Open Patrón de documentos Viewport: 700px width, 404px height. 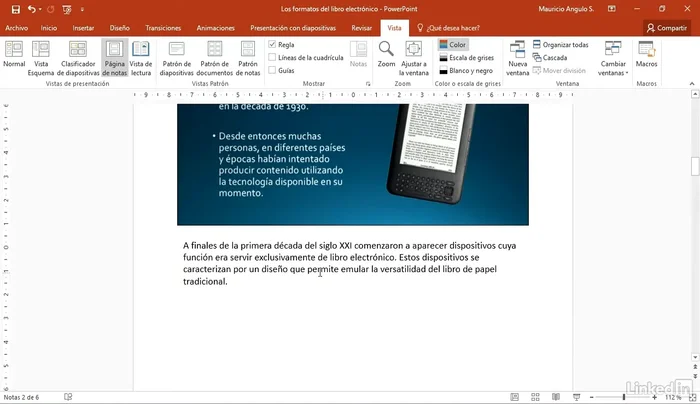[x=214, y=58]
